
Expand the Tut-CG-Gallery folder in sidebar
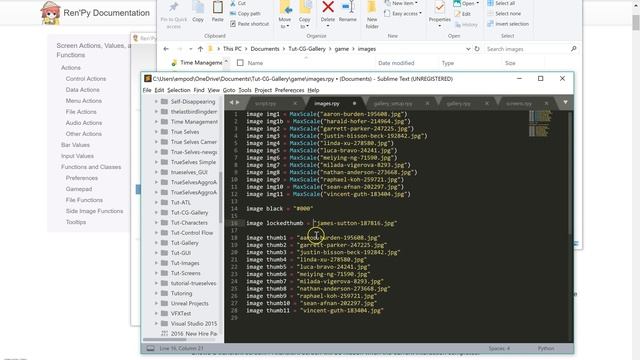tap(156, 212)
